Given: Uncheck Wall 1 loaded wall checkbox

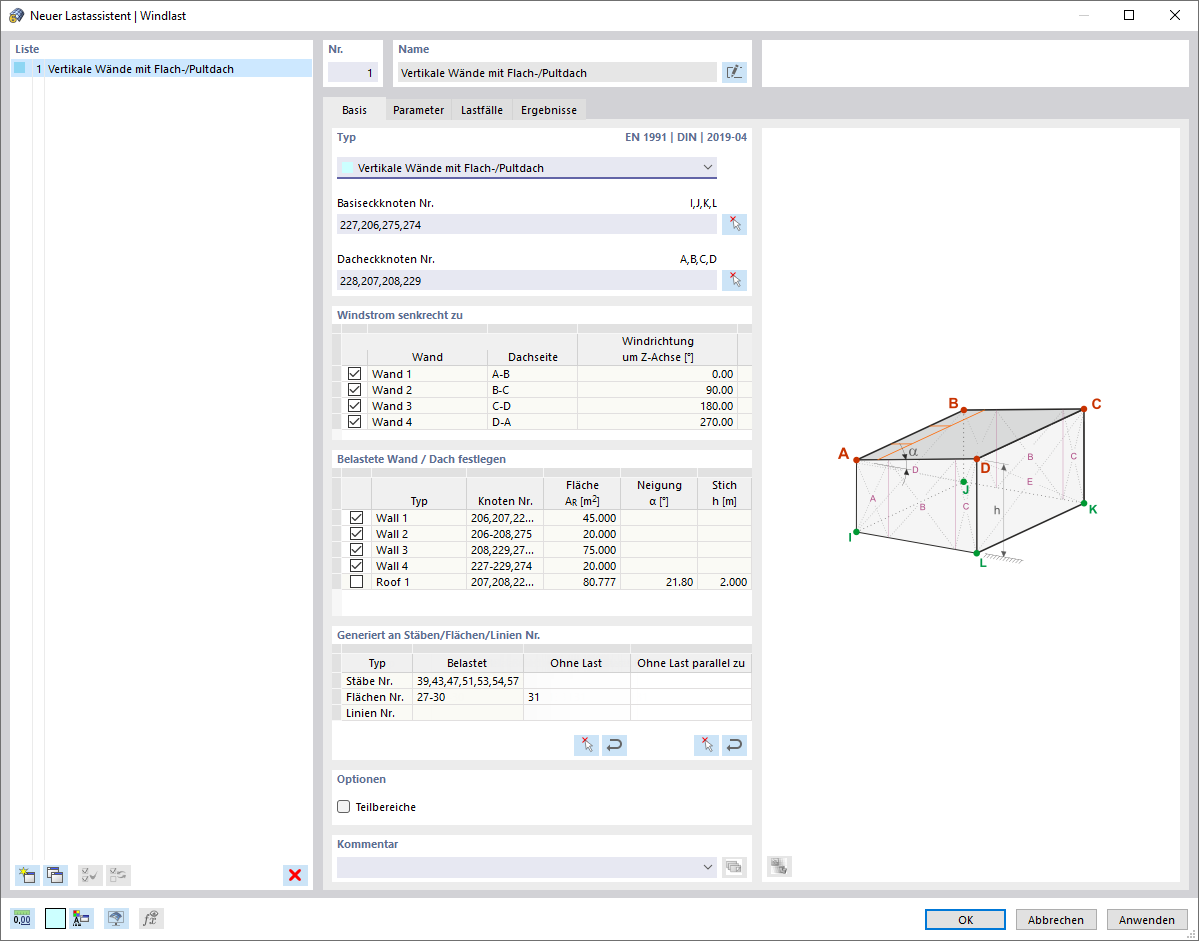Looking at the screenshot, I should click(x=356, y=518).
